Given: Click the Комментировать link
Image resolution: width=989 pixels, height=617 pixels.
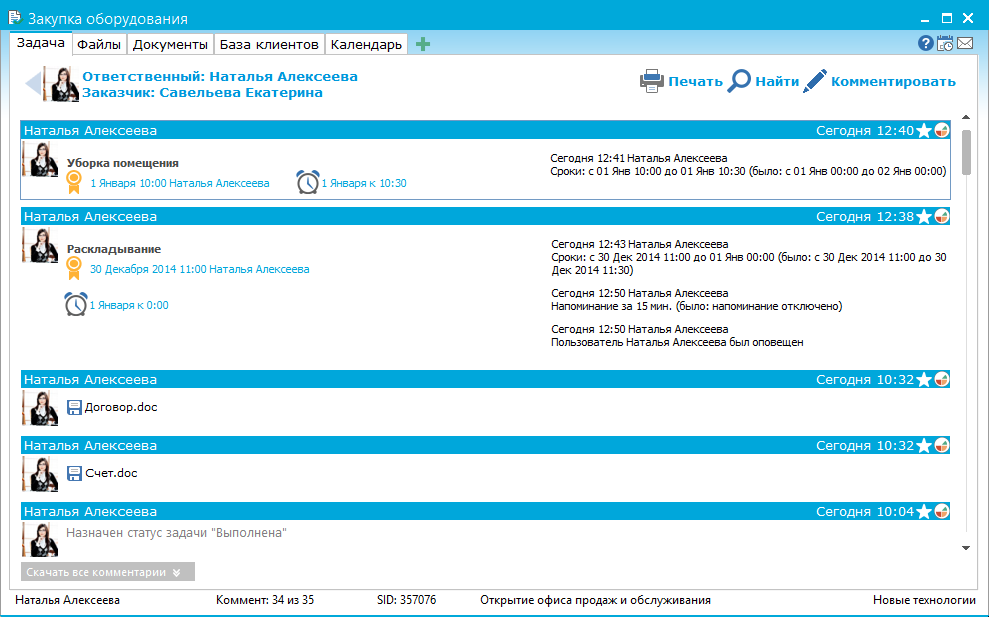Looking at the screenshot, I should point(893,81).
